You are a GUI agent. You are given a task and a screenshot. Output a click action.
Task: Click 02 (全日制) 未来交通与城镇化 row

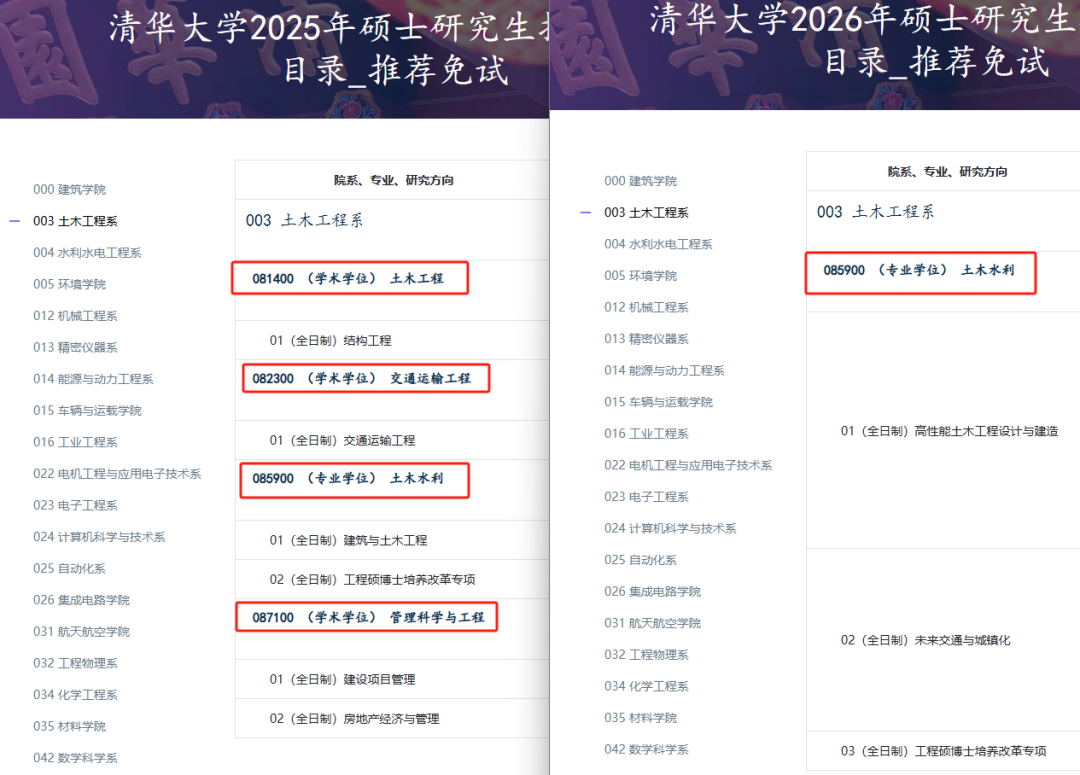point(943,640)
